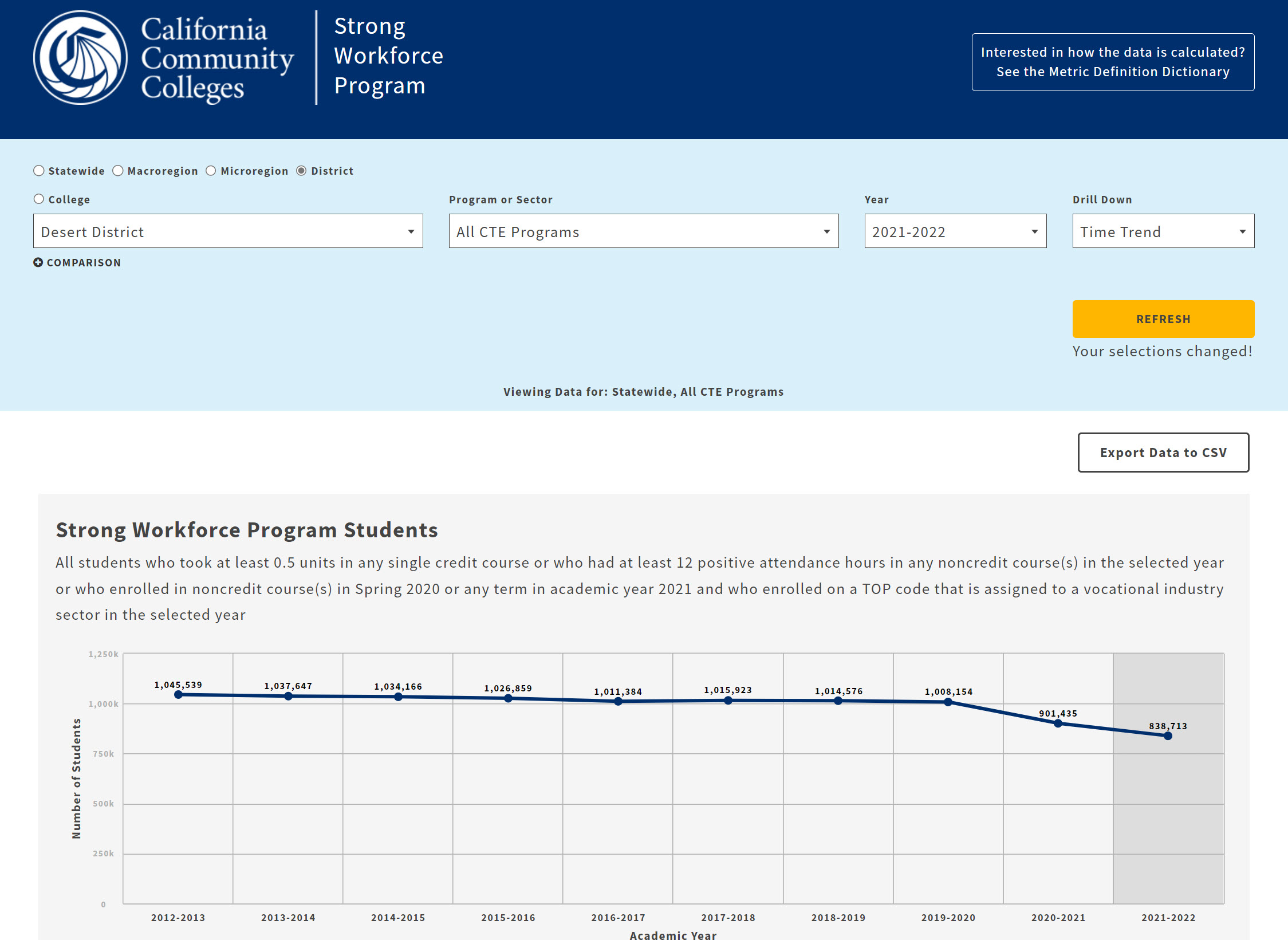Click the plus icon beside COMPARISON
1288x940 pixels.
38,262
